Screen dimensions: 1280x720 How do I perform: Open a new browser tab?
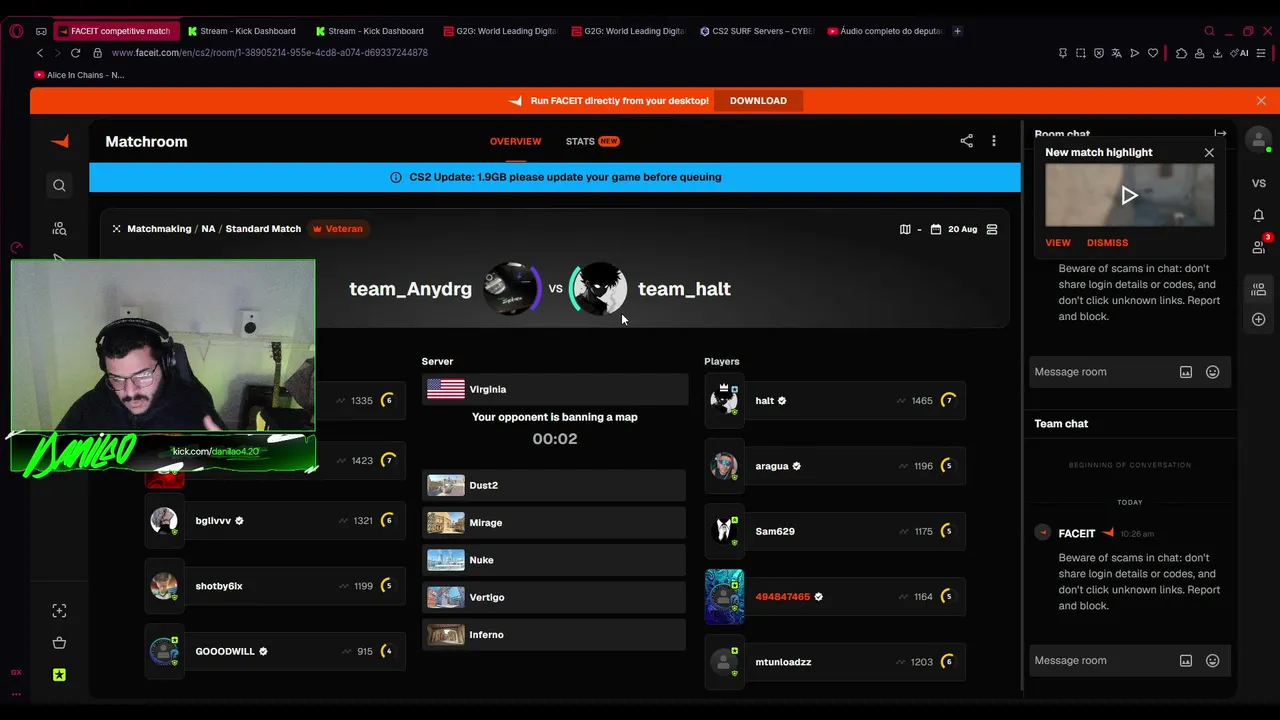(x=957, y=31)
